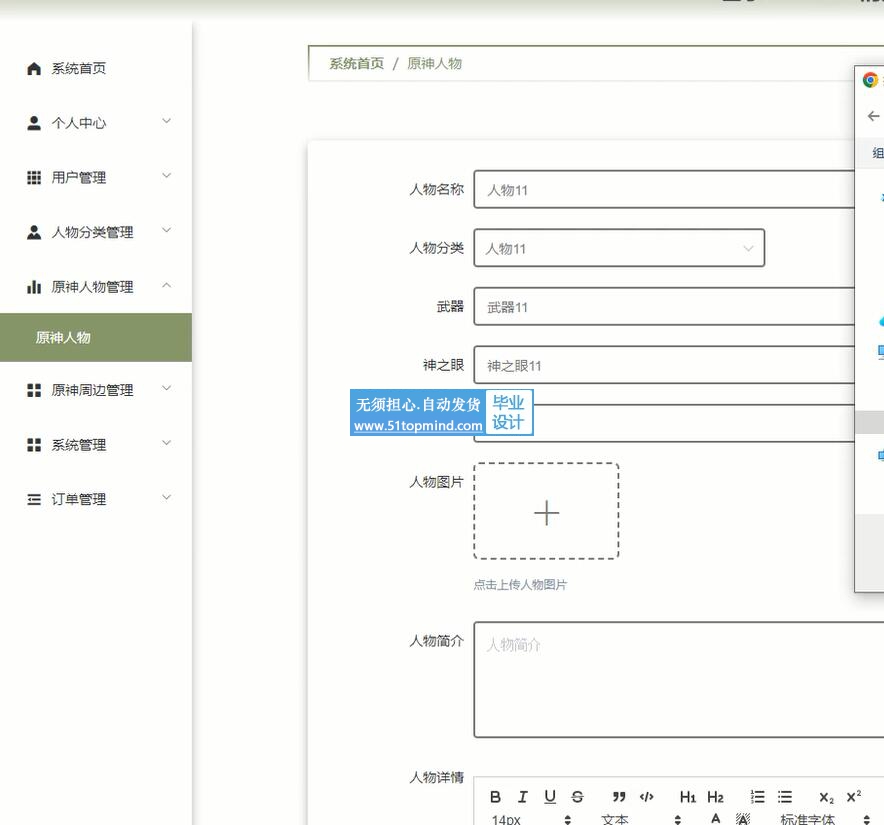The image size is (884, 825).
Task: Apply superscript formatting
Action: pyautogui.click(x=854, y=796)
